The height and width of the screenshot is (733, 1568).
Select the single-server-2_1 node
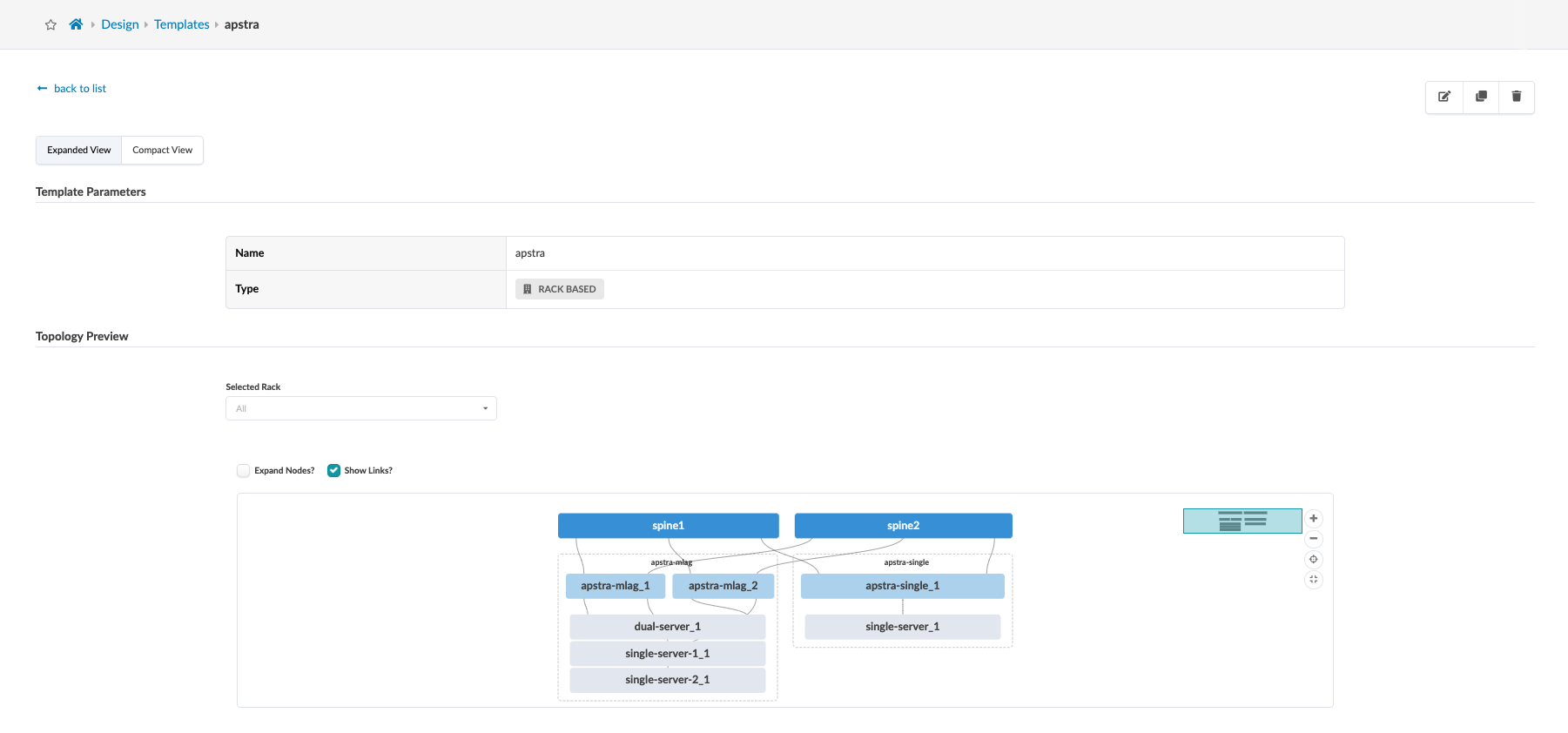[x=668, y=680]
